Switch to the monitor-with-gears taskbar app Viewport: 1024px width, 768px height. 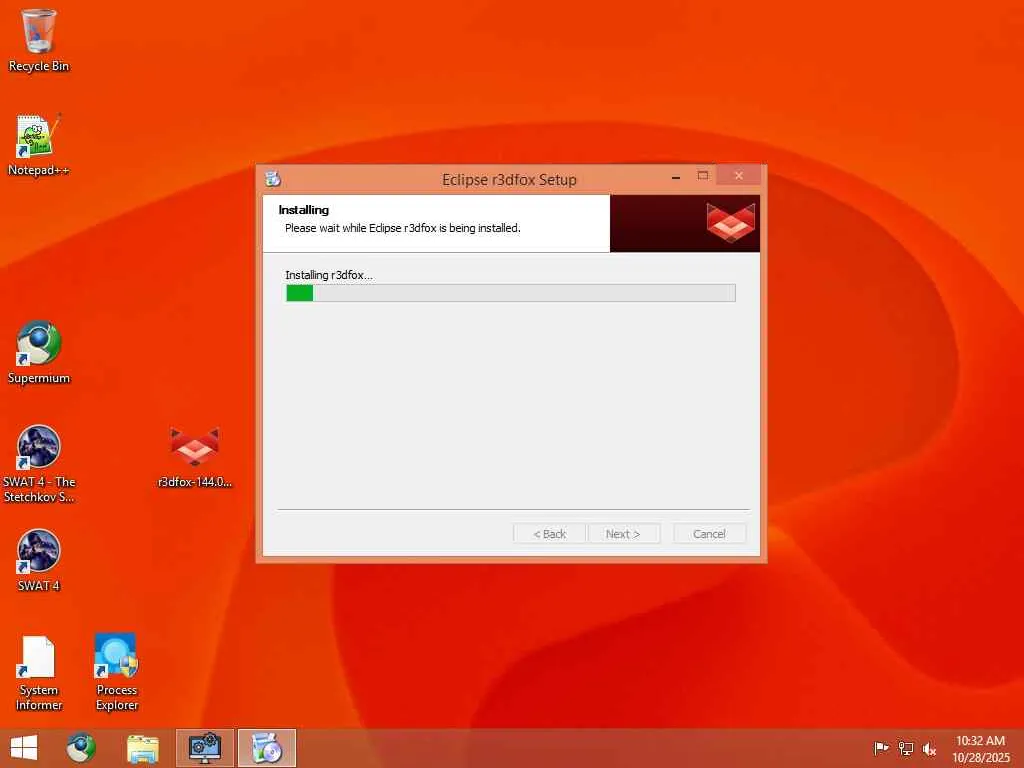(x=204, y=748)
